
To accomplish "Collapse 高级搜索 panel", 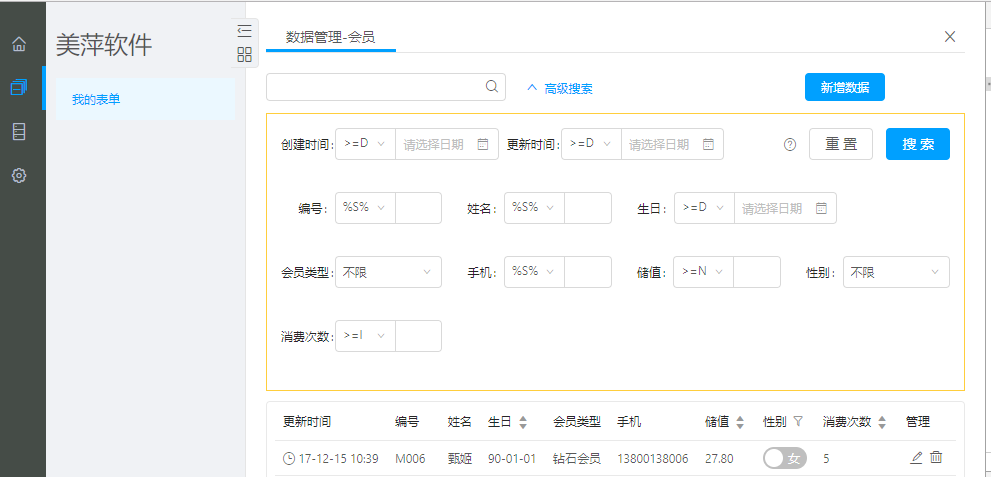I will 560,88.
